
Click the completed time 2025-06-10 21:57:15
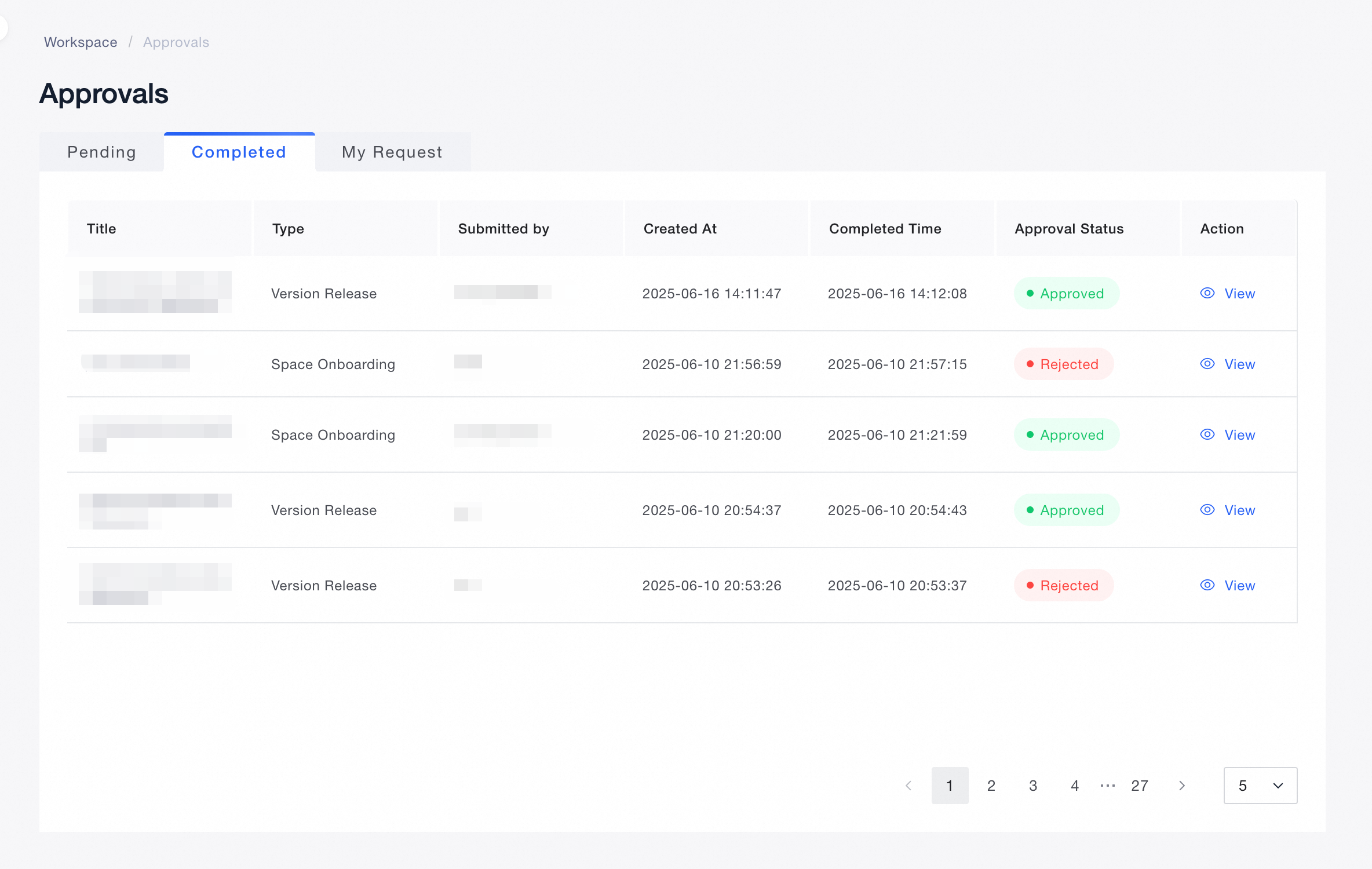tap(897, 364)
